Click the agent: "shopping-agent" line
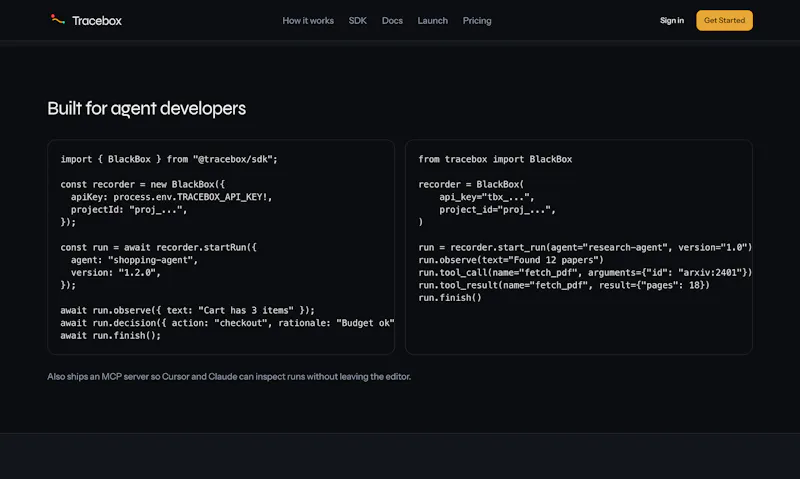 [x=134, y=260]
